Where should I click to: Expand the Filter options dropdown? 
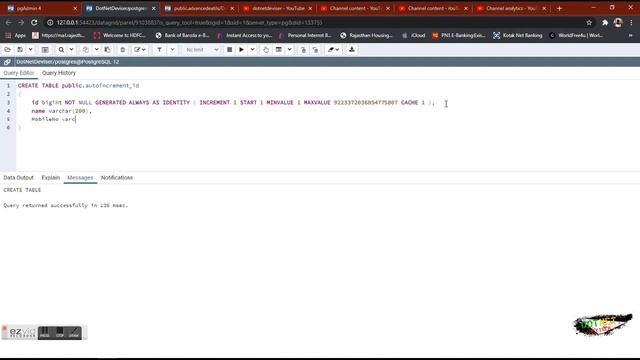[x=173, y=49]
